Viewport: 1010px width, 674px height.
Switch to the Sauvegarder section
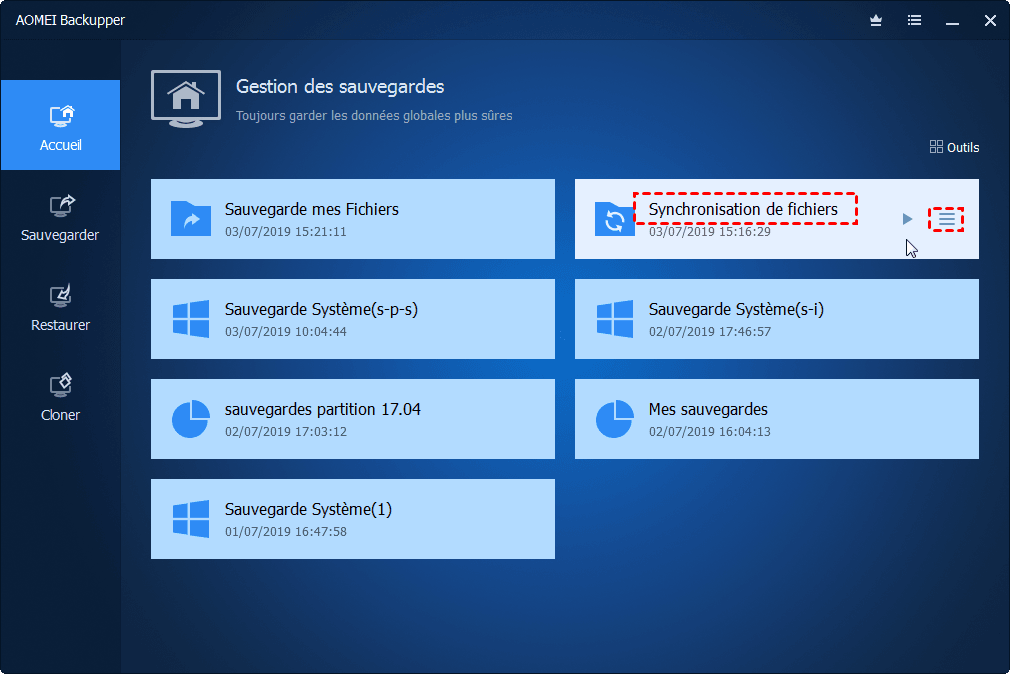pos(61,218)
